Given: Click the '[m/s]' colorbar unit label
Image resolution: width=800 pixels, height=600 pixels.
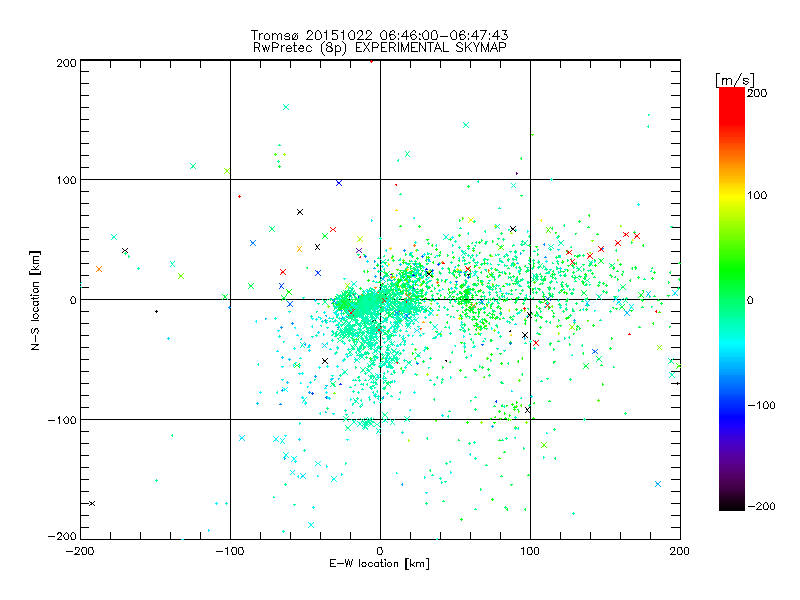Looking at the screenshot, I should click(x=735, y=80).
